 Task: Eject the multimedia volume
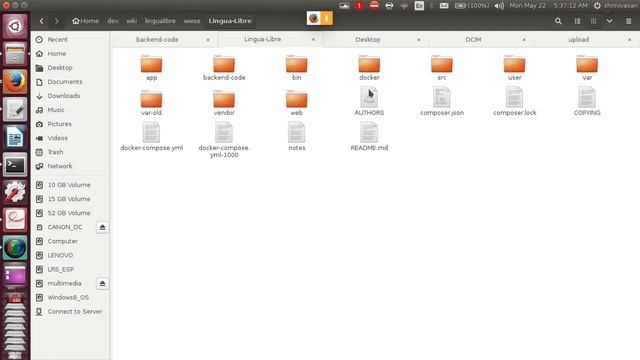[x=102, y=283]
